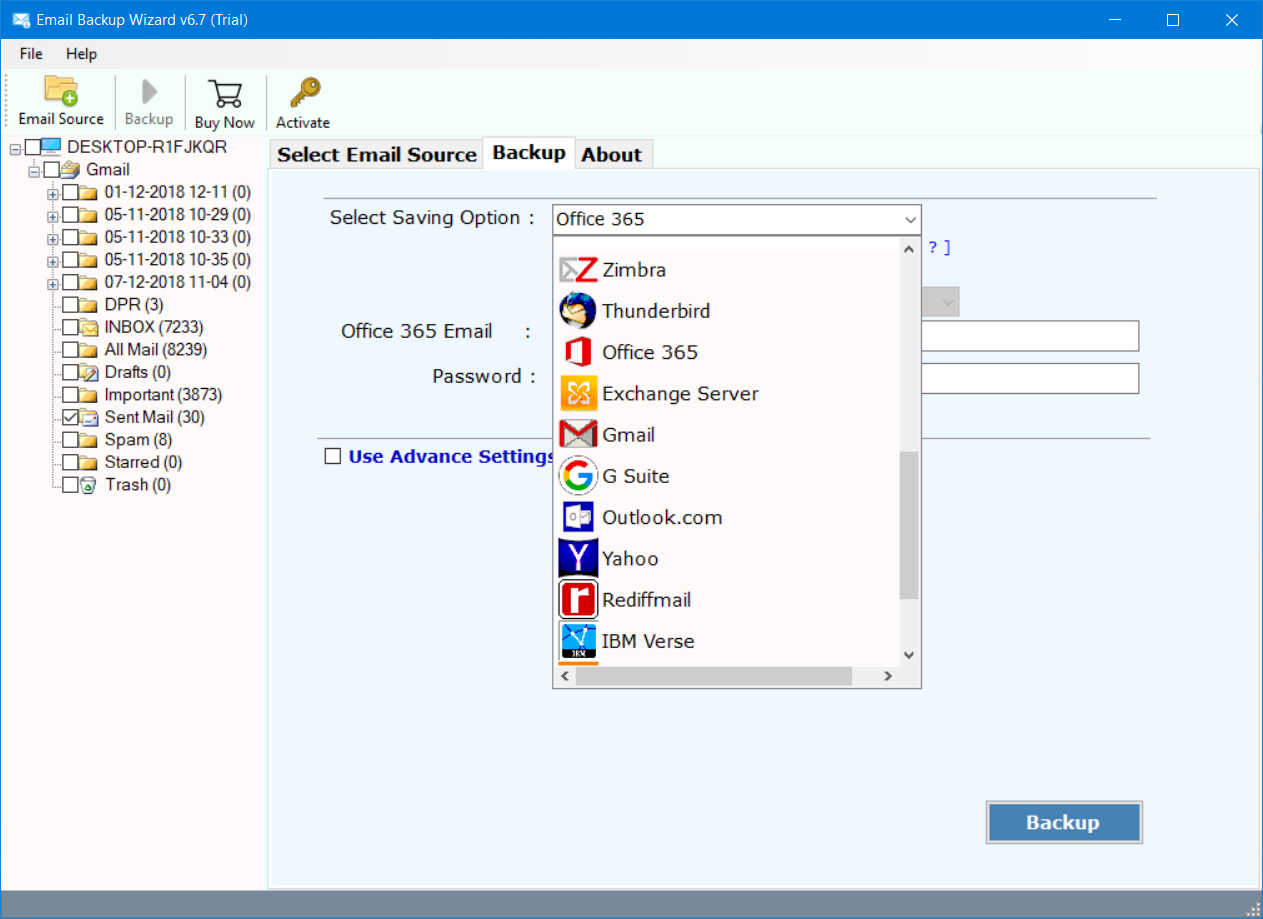Viewport: 1263px width, 919px height.
Task: Click the dropdown list vertical scrollbar thumb
Action: click(909, 525)
